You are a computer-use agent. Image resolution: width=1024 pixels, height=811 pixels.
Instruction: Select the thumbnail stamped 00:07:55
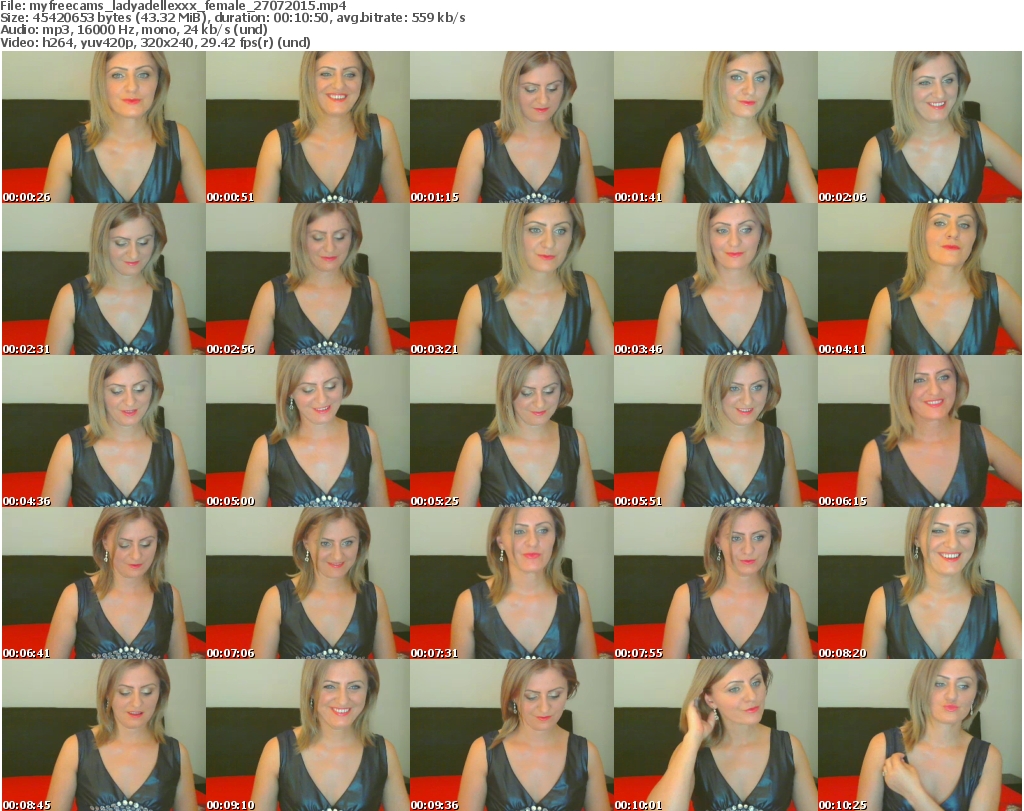click(x=716, y=583)
